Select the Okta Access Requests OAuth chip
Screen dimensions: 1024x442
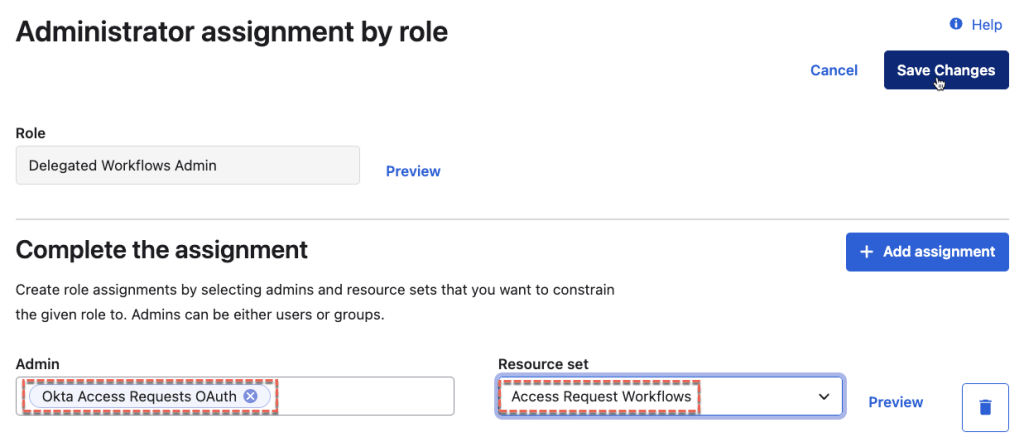coord(138,396)
